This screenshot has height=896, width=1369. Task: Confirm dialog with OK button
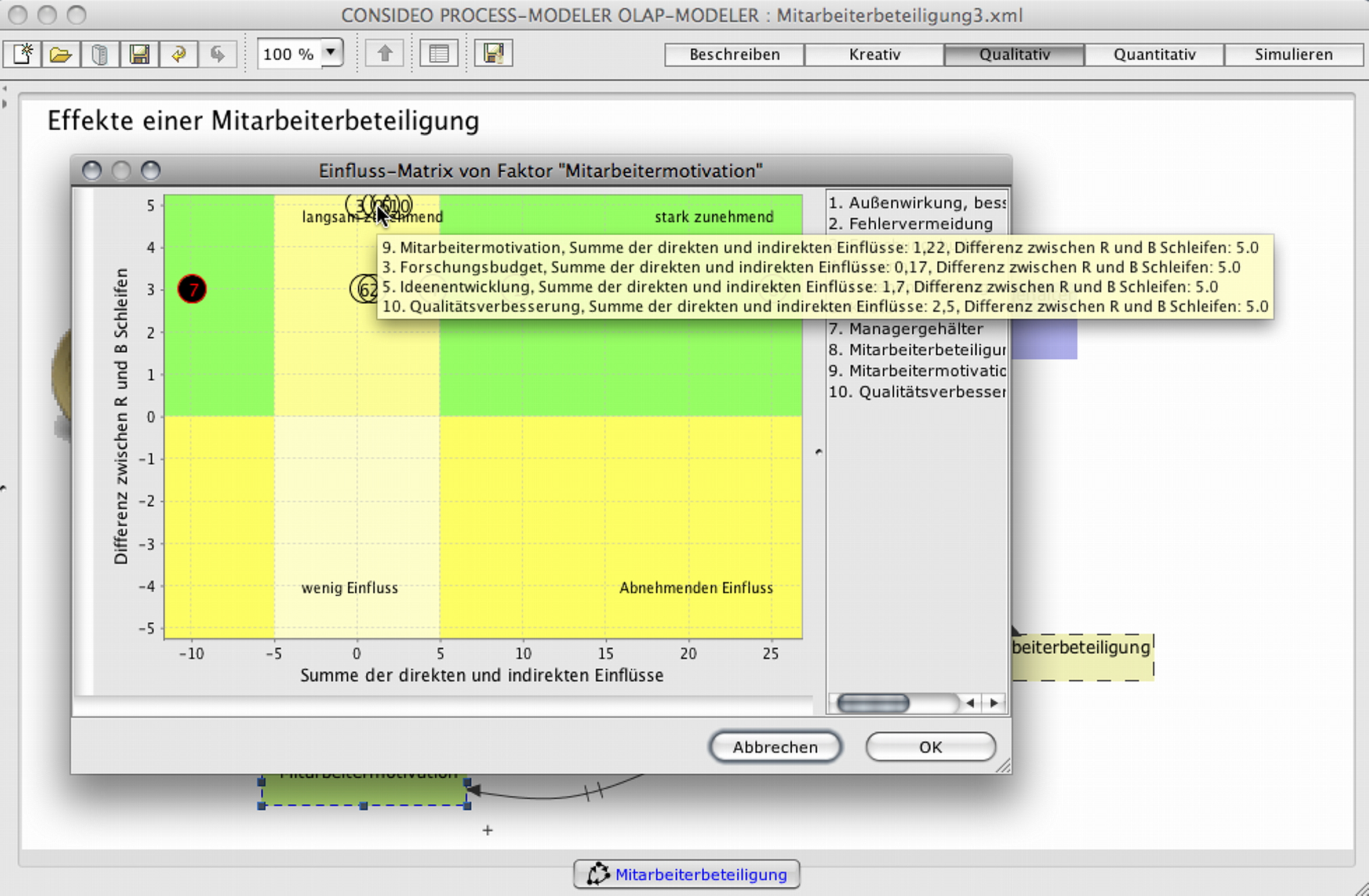(930, 746)
